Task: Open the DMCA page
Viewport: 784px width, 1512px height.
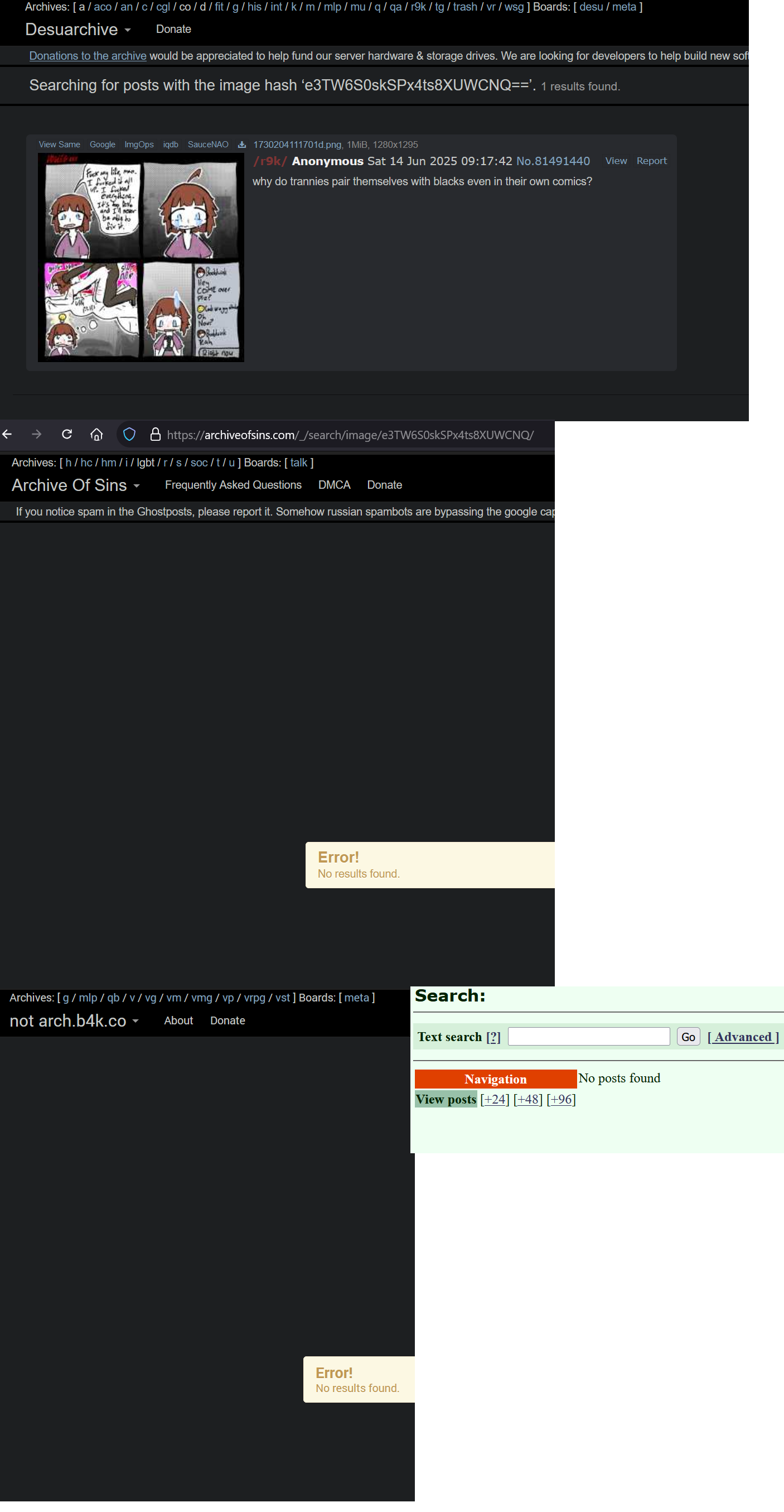Action: coord(334,485)
